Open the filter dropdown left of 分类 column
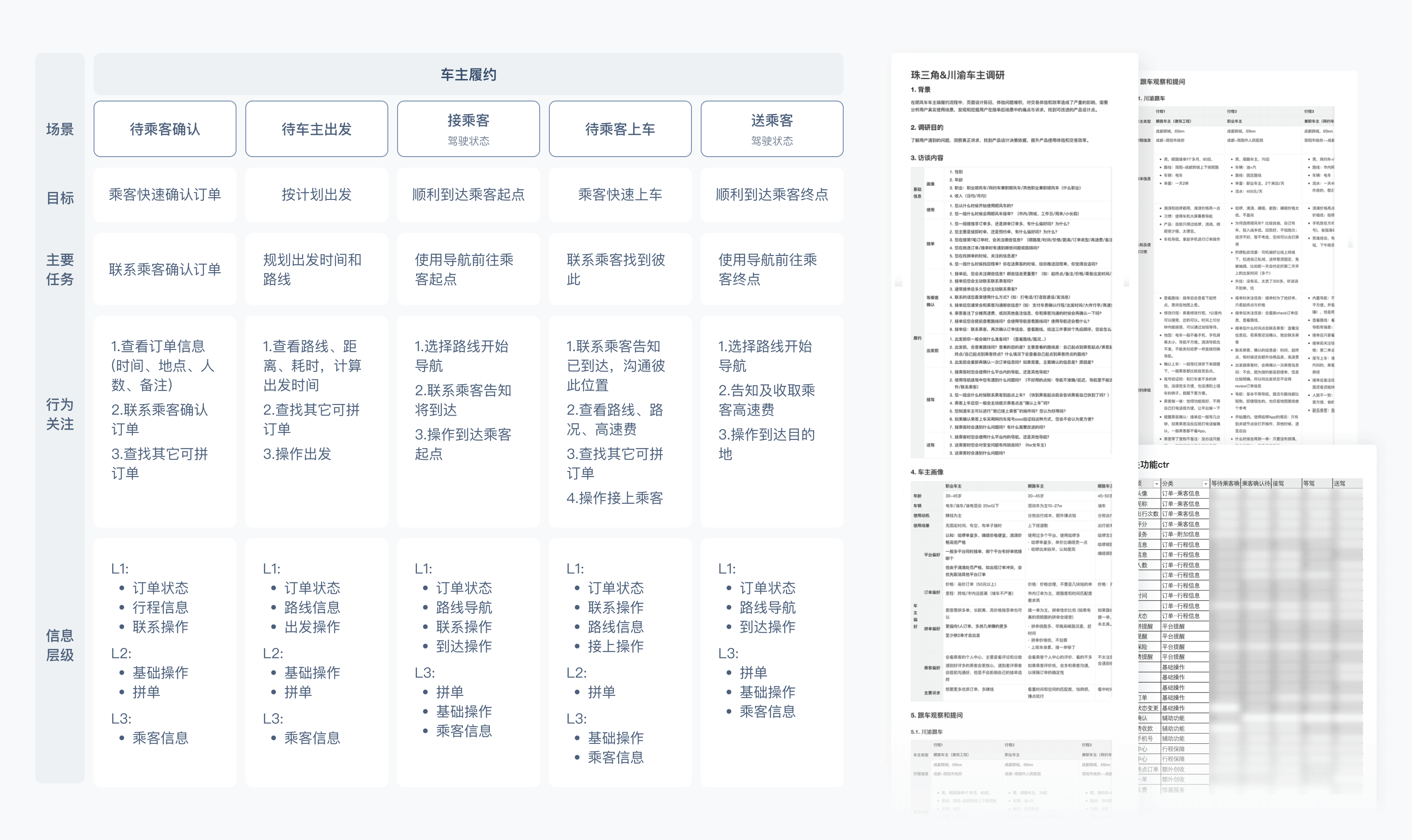Viewport: 1412px width, 840px height. [1156, 484]
